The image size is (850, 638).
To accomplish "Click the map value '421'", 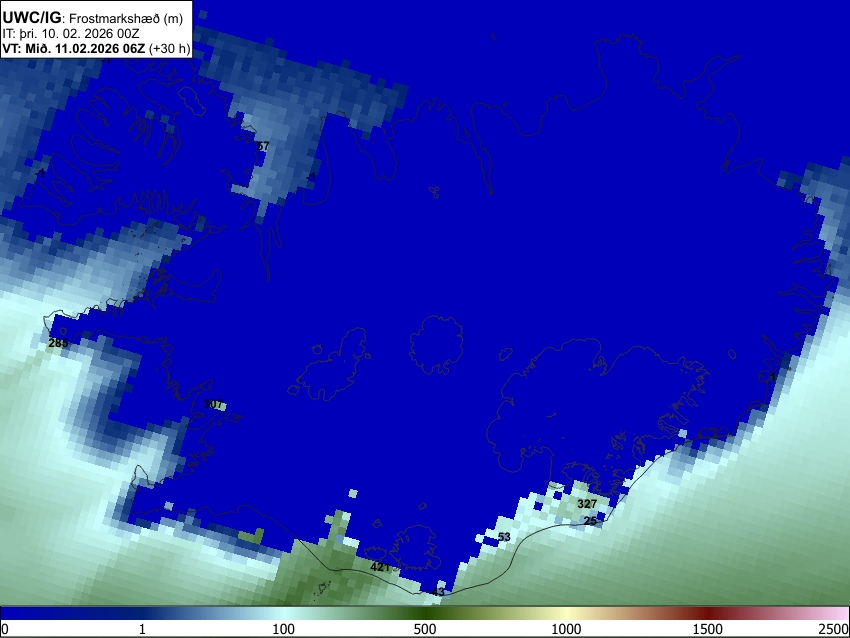I will click(380, 567).
